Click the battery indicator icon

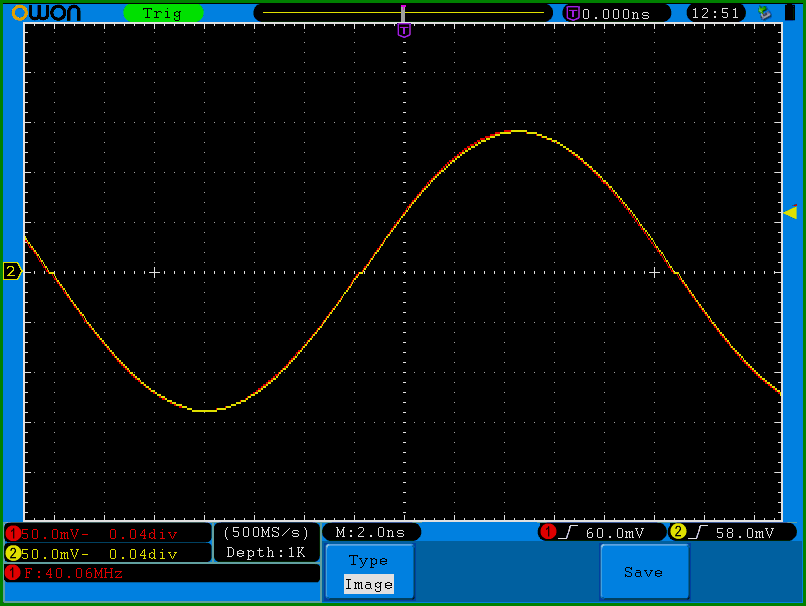790,12
